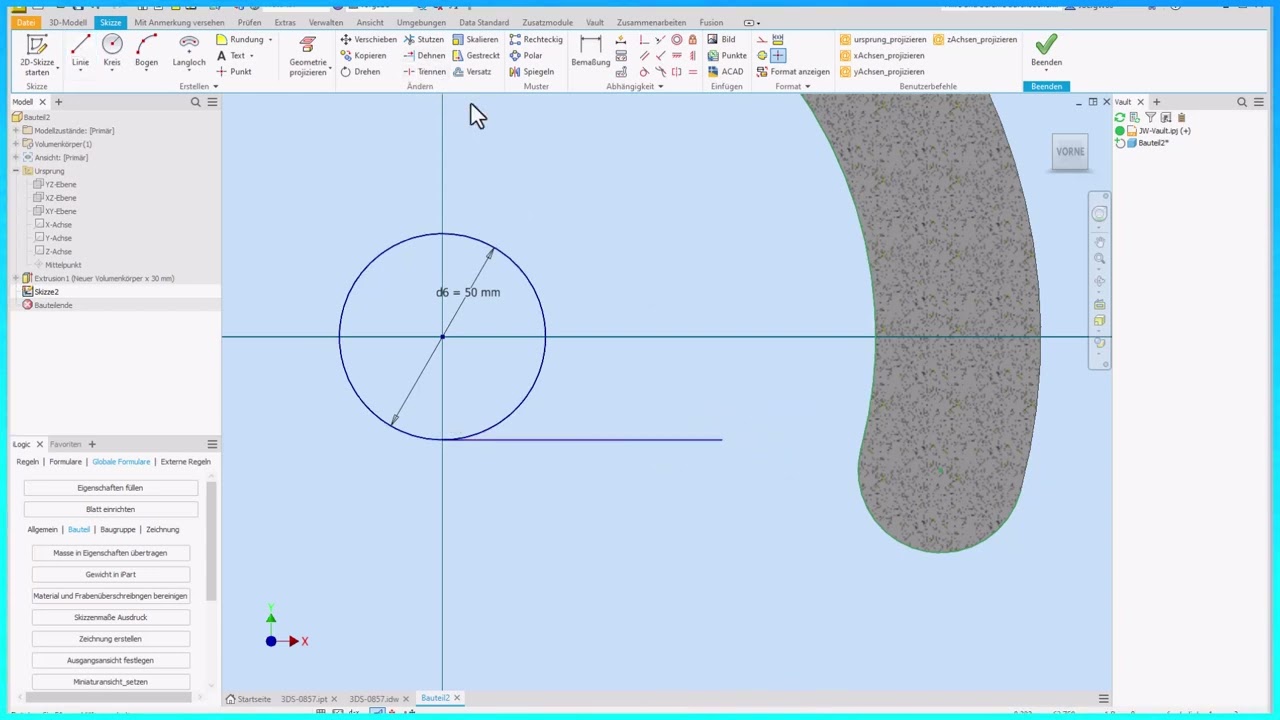Select the Trennen split tool

pos(424,72)
